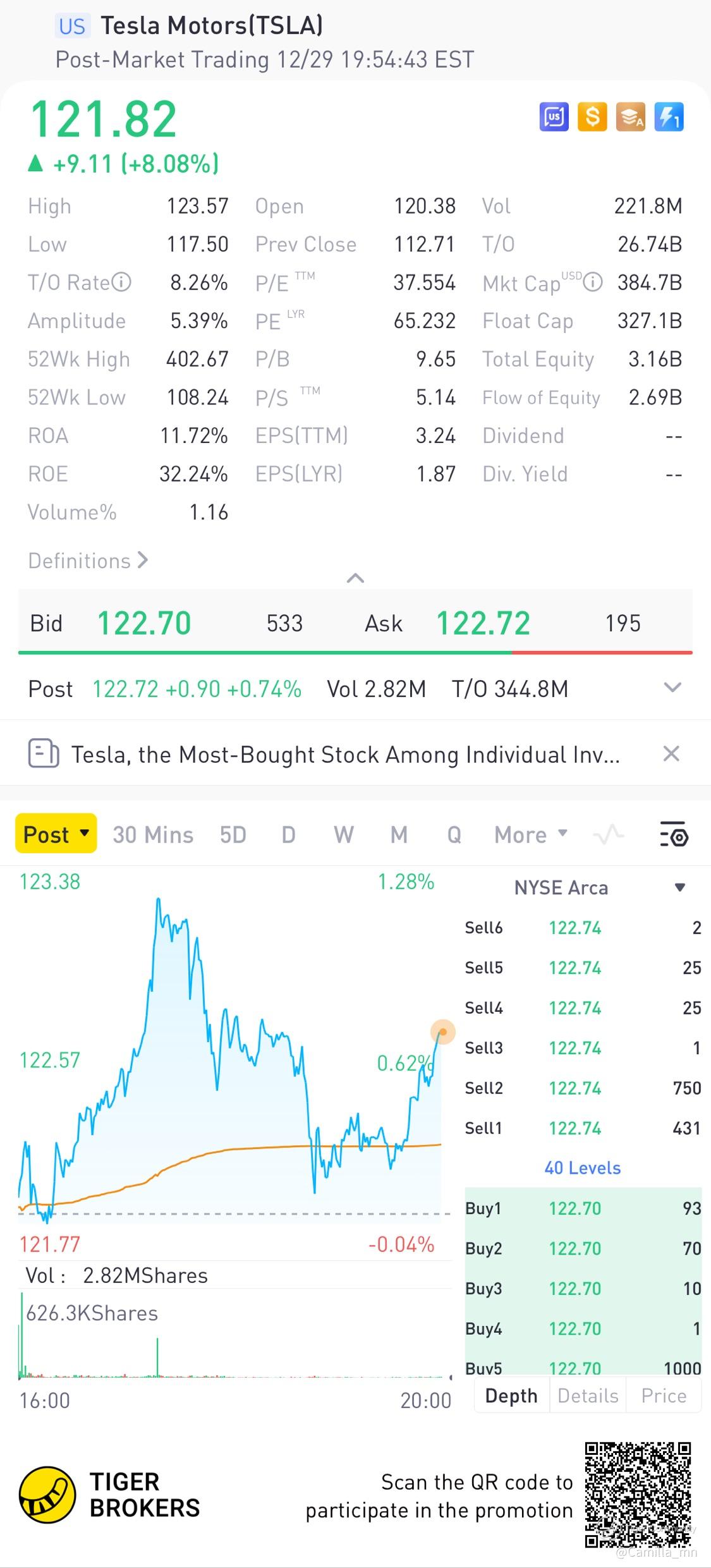Tap the T/O Rate info icon
The image size is (711, 1568).
click(121, 282)
